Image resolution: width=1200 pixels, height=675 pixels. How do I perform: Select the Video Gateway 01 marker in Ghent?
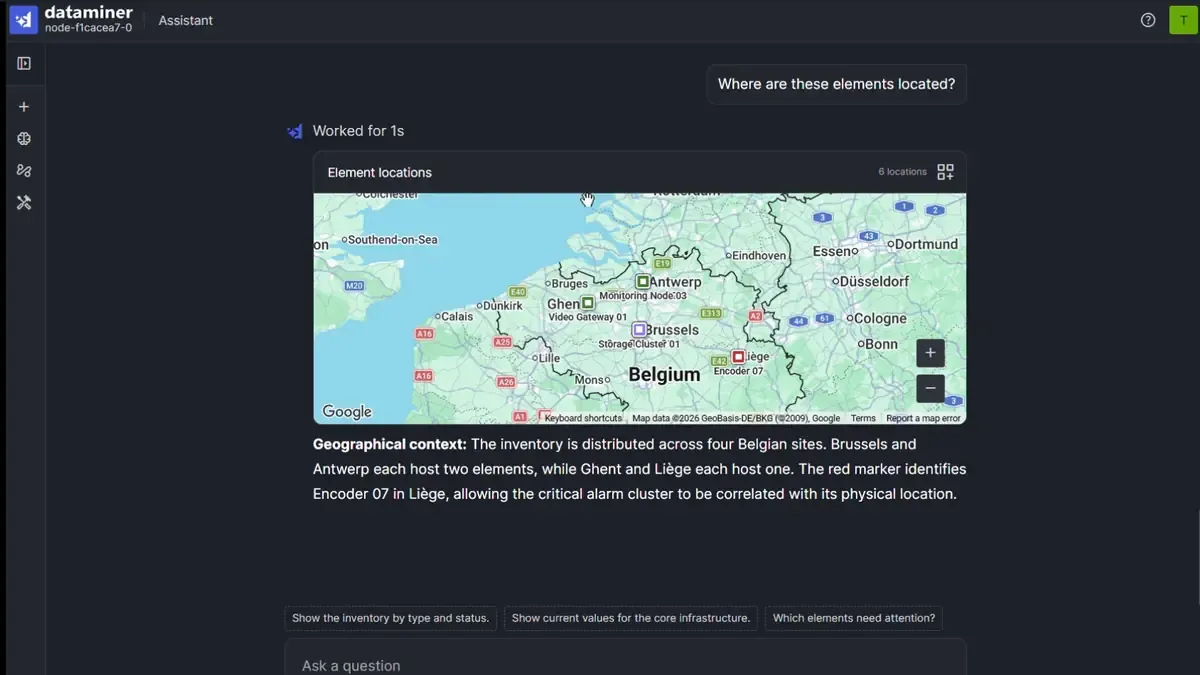point(588,302)
